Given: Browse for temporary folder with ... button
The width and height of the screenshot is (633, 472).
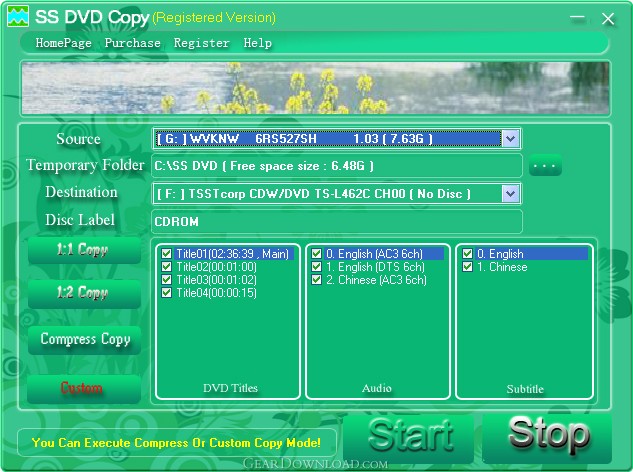Looking at the screenshot, I should pos(545,166).
